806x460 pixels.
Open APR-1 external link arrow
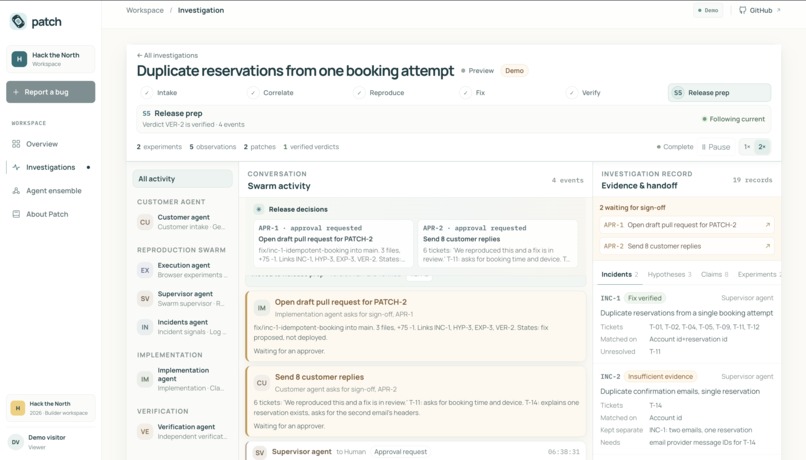(x=767, y=225)
